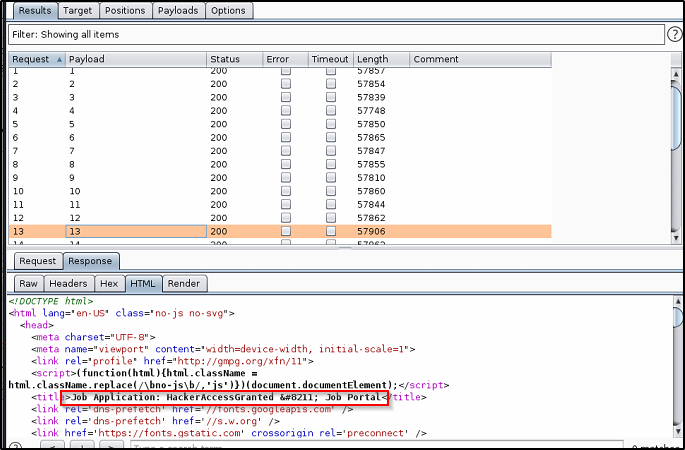Click the response pane scrollbar thumb

[678, 317]
